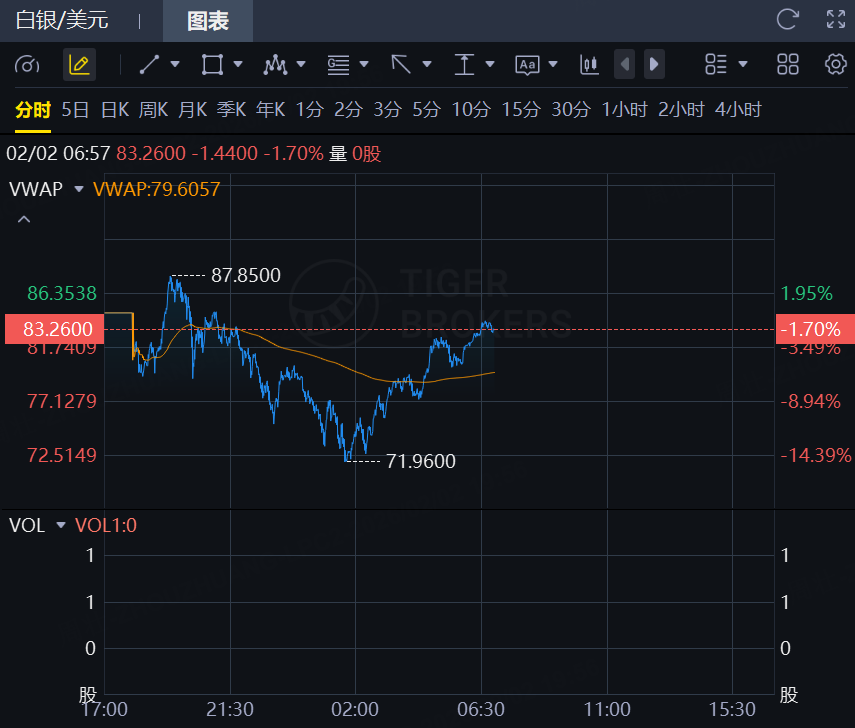Click the 83.2600 current price marker
This screenshot has width=855, height=728.
[x=52, y=329]
